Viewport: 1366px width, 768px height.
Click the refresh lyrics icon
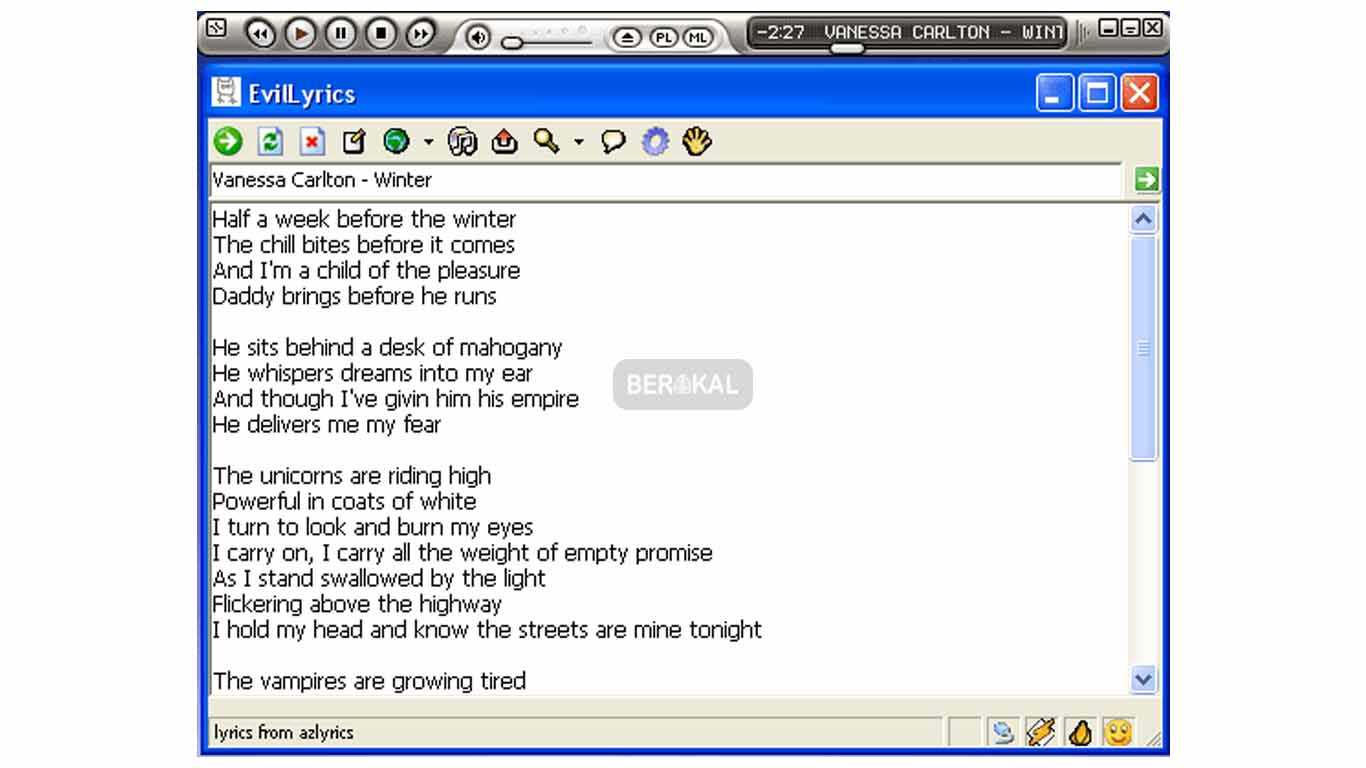(270, 142)
